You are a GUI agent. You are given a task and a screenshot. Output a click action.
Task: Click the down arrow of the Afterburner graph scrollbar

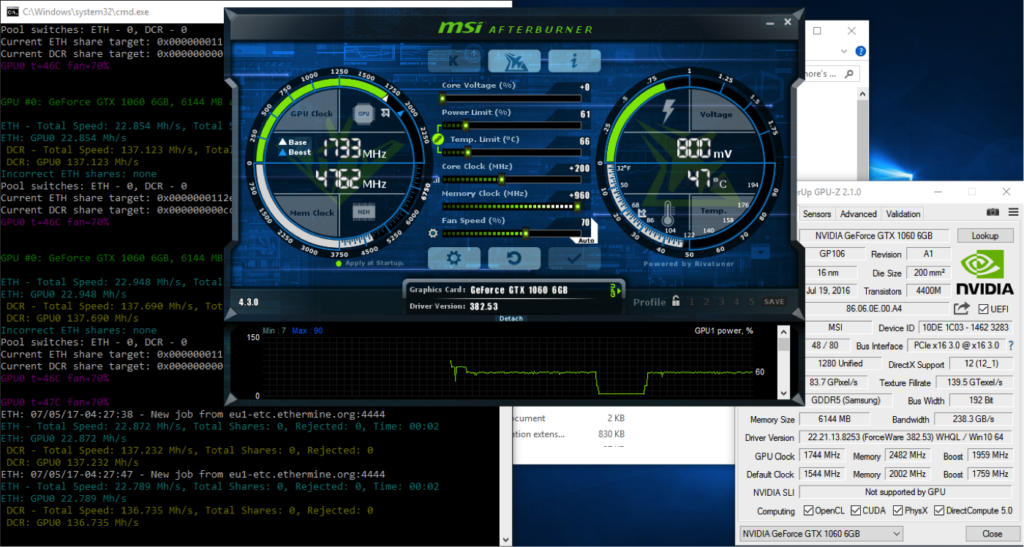(x=784, y=393)
